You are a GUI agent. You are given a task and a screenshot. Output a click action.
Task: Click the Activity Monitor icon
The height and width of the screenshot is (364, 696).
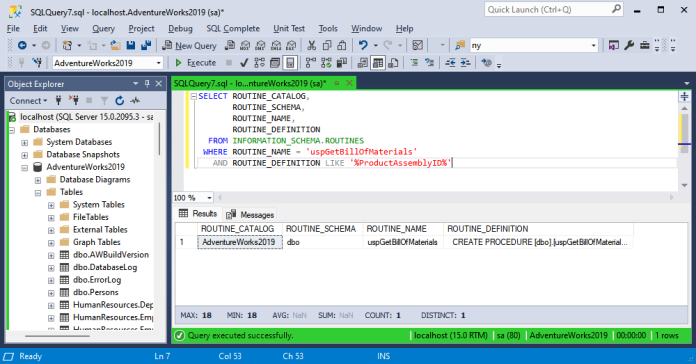135,101
